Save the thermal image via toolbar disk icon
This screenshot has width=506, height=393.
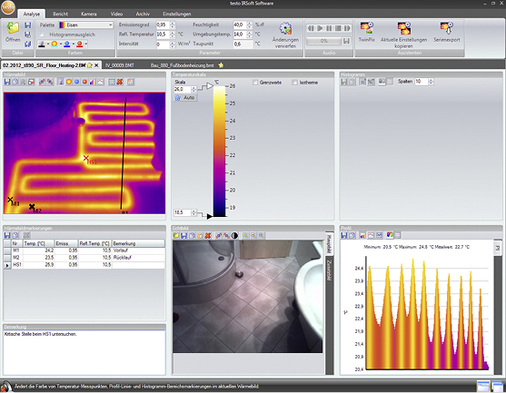click(x=7, y=82)
